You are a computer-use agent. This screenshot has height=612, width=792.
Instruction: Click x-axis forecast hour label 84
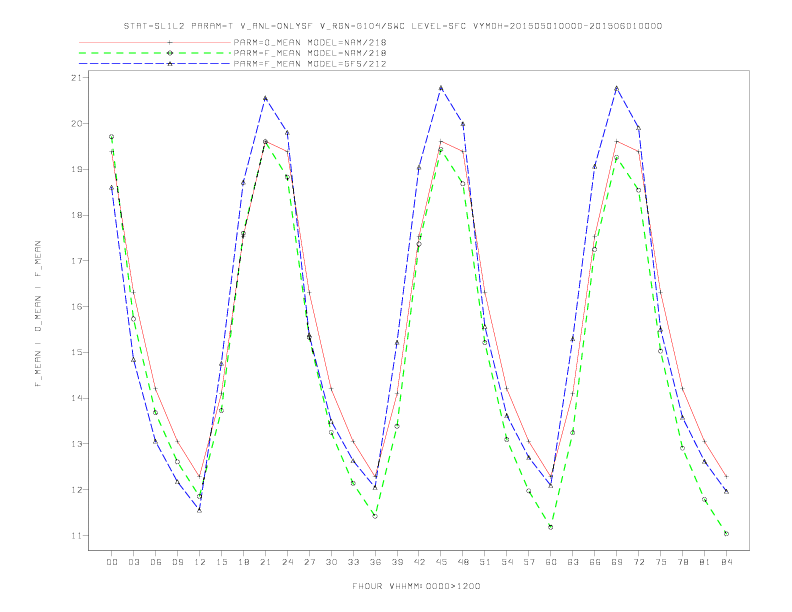tap(726, 562)
